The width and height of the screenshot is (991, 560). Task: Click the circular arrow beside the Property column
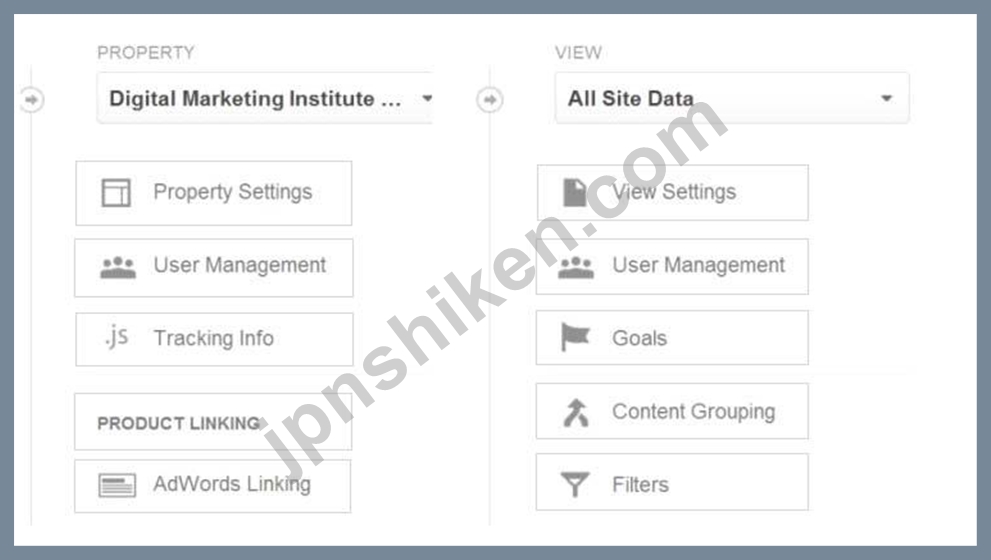32,100
